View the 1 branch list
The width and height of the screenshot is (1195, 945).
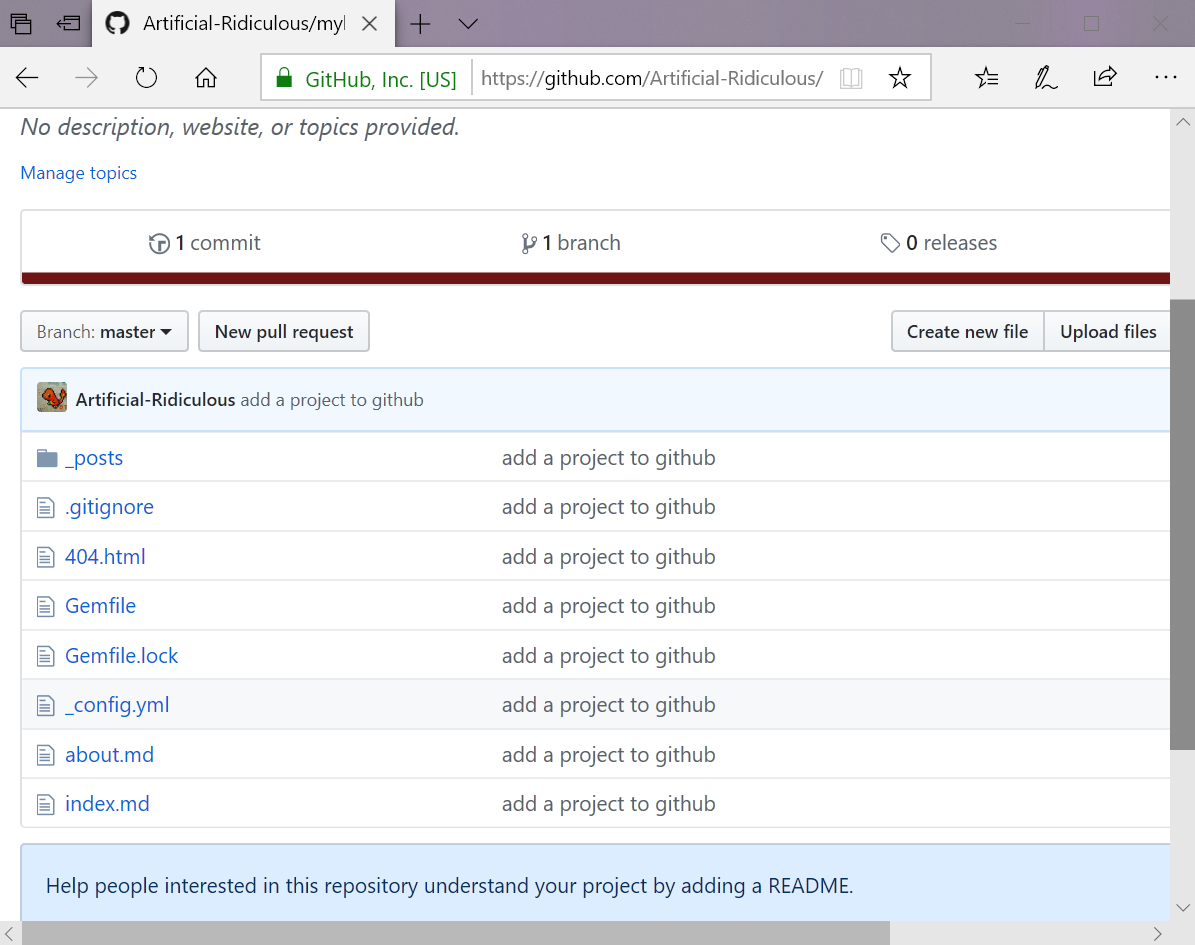pos(571,243)
